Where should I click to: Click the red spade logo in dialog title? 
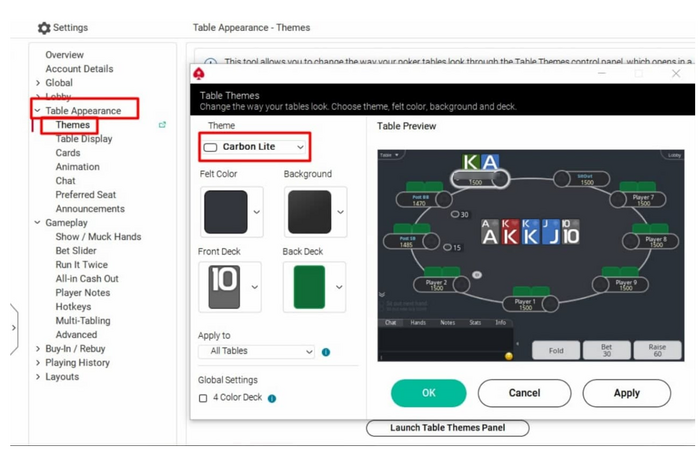199,74
